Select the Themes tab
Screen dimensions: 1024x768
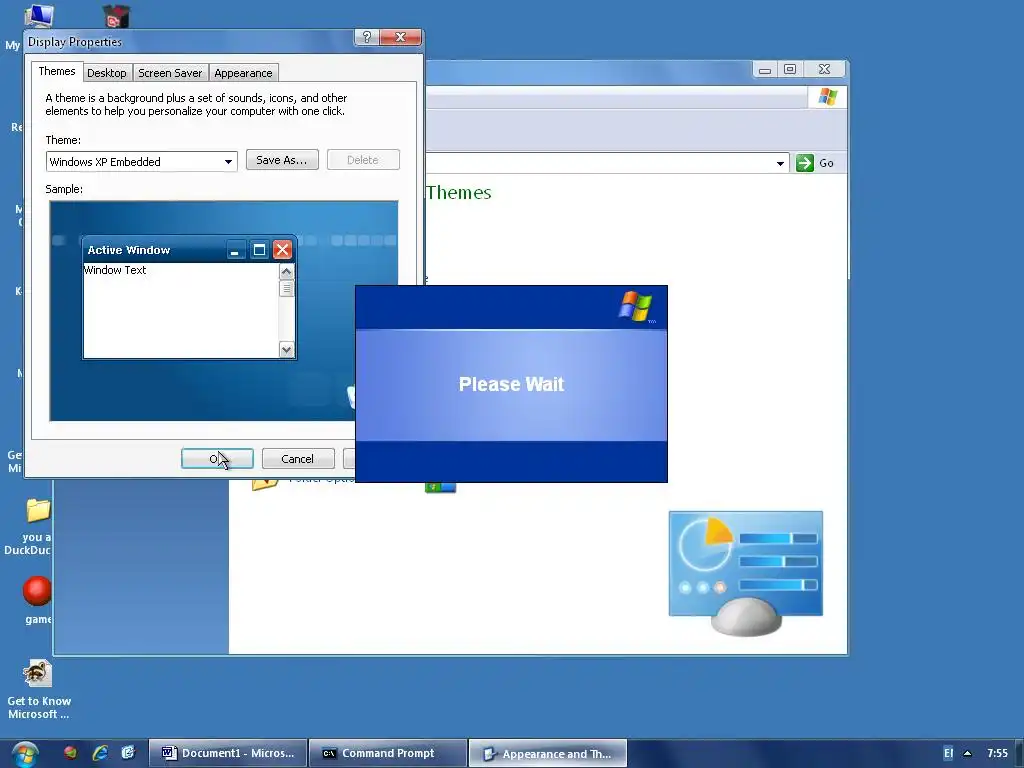pyautogui.click(x=57, y=71)
